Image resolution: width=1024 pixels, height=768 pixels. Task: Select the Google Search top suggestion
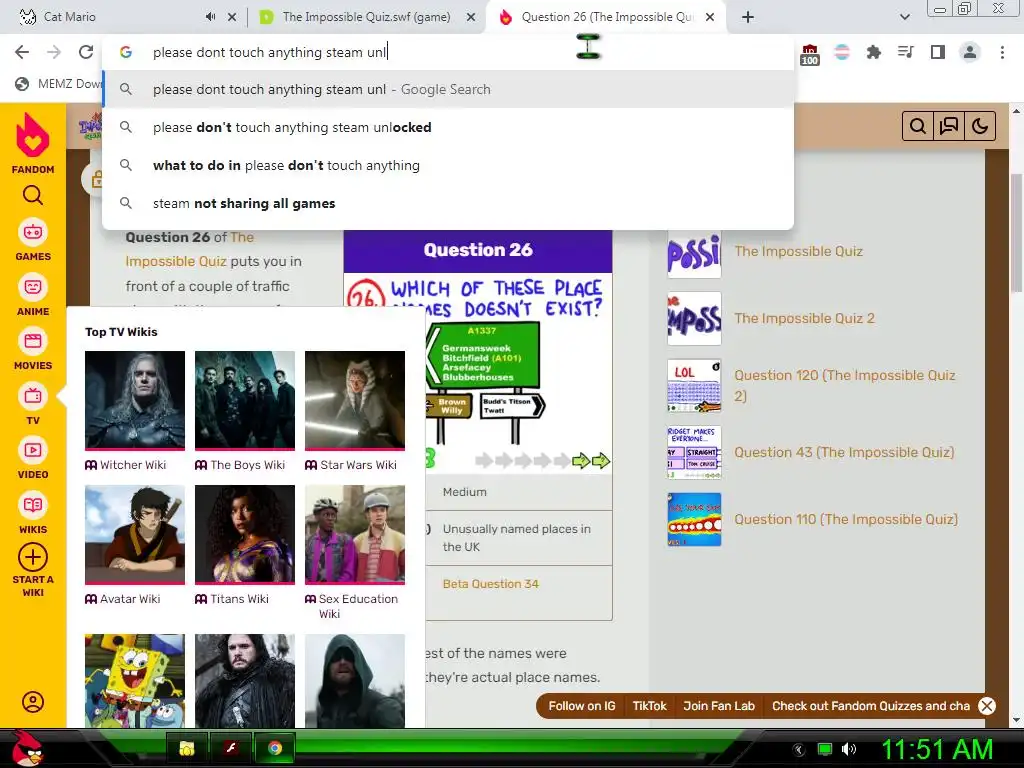pyautogui.click(x=448, y=89)
